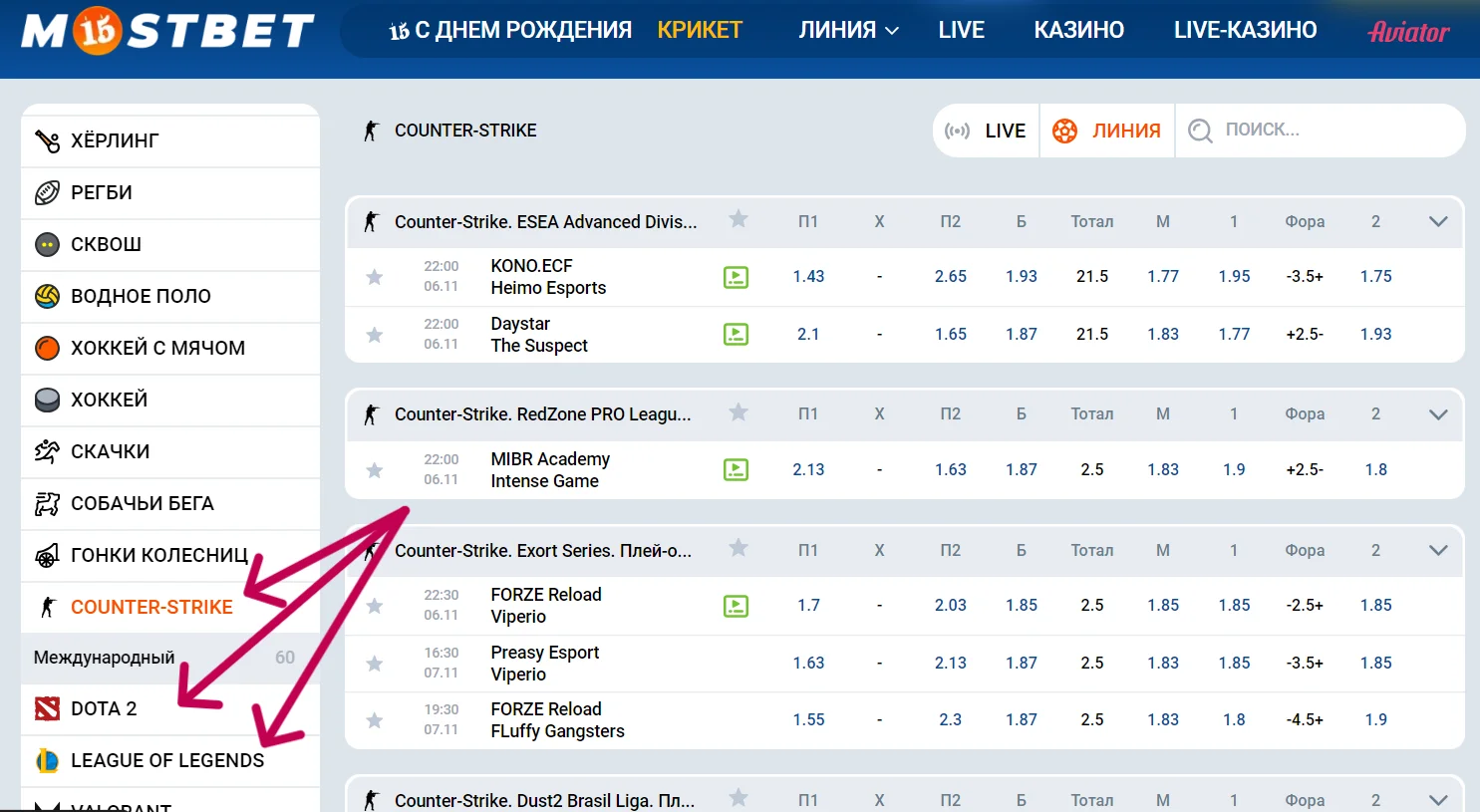Click the Dota 2 sidebar icon
This screenshot has width=1480, height=812.
pyautogui.click(x=47, y=708)
